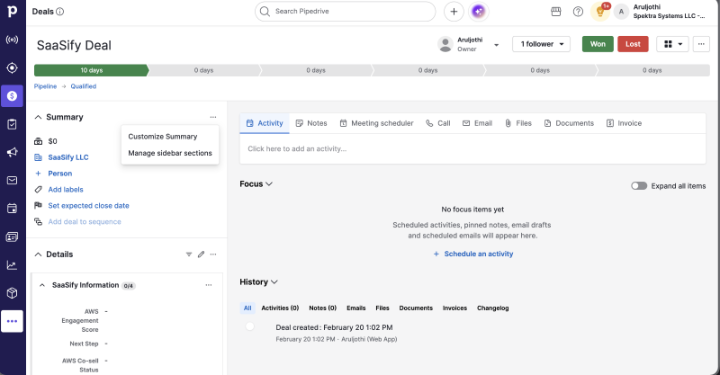Screen dimensions: 720x375
Task: Select Customize Summary menu item
Action: 163,137
